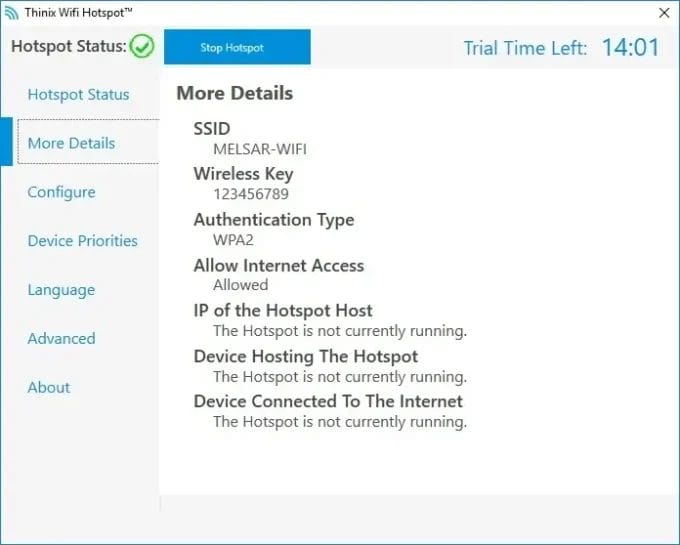
Task: Select the More Details sidebar tab
Action: click(x=72, y=143)
